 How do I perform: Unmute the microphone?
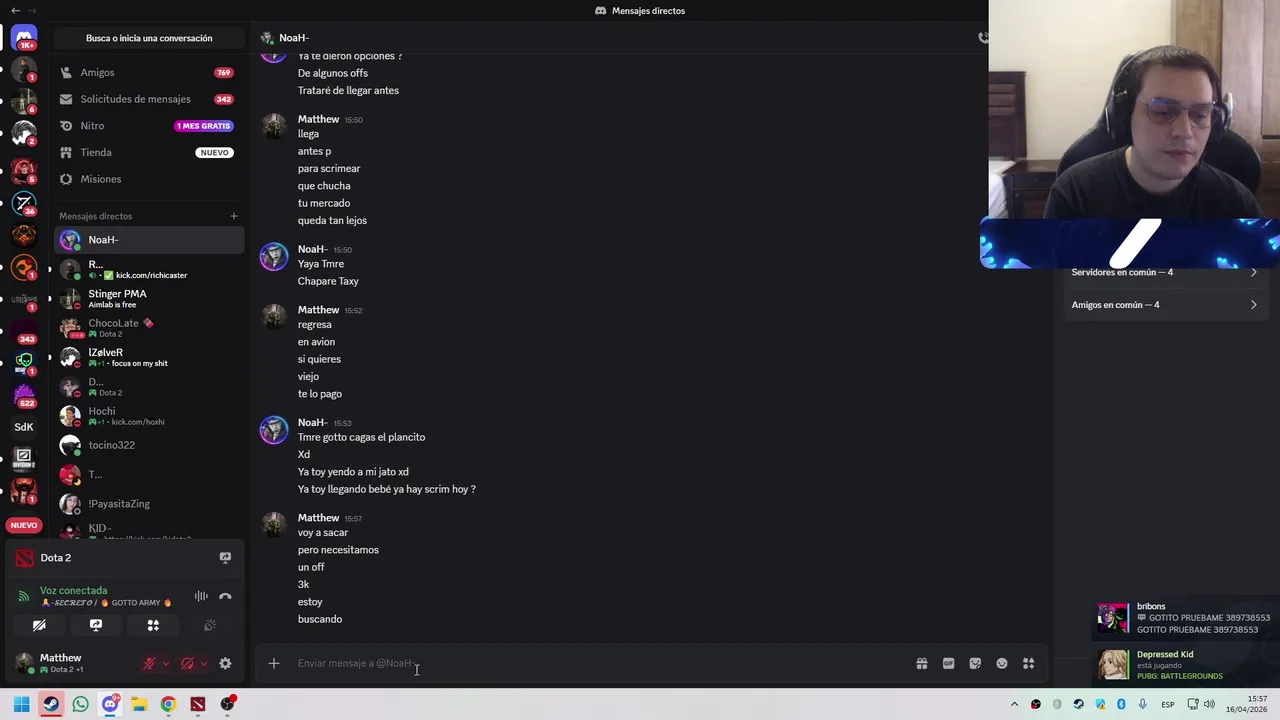(x=149, y=663)
